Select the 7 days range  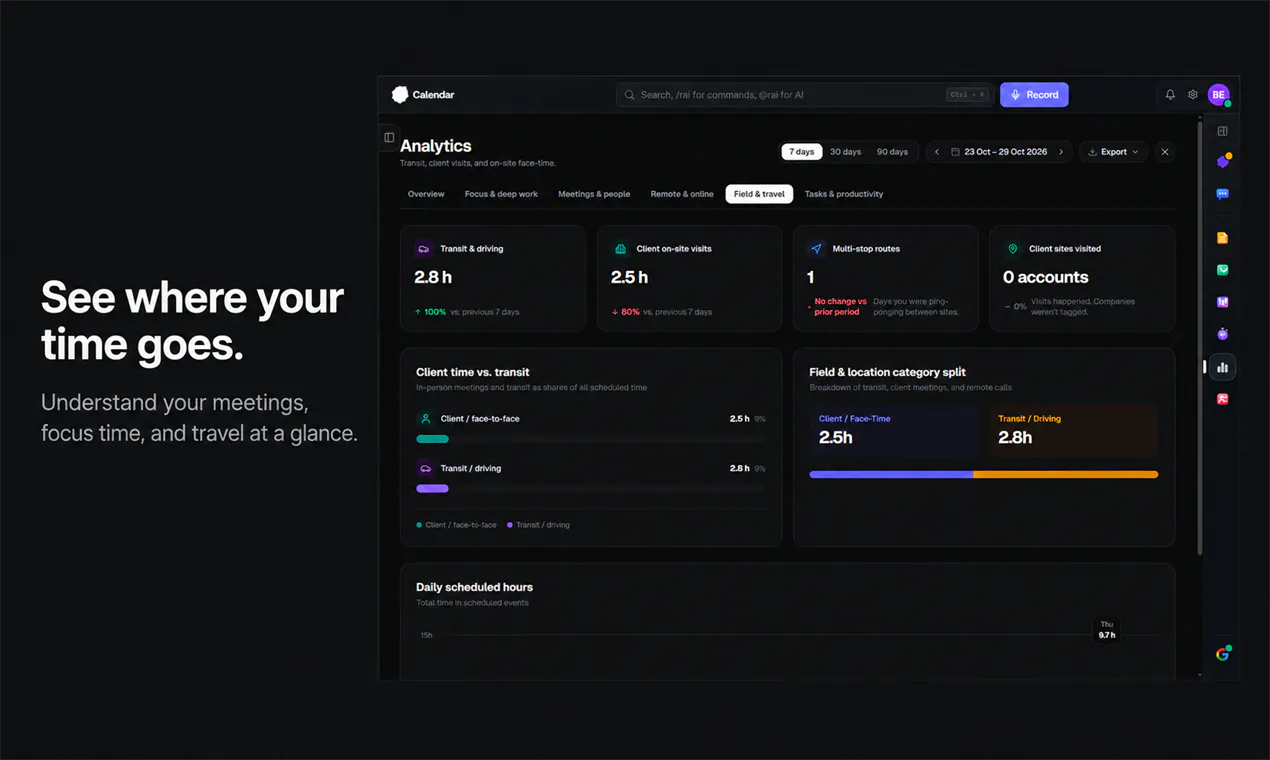[802, 152]
